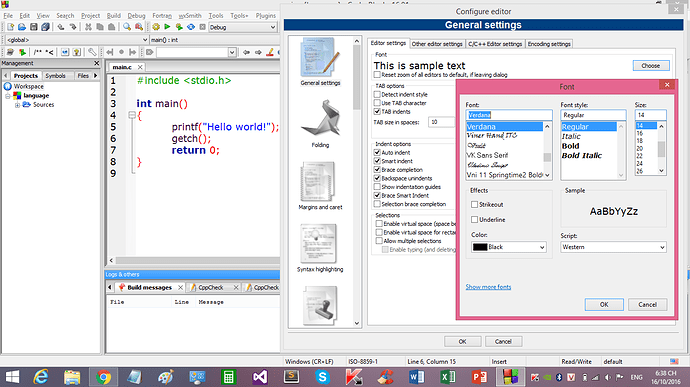The height and width of the screenshot is (387, 690).
Task: Click the Build gear toolbar icon
Action: click(156, 27)
